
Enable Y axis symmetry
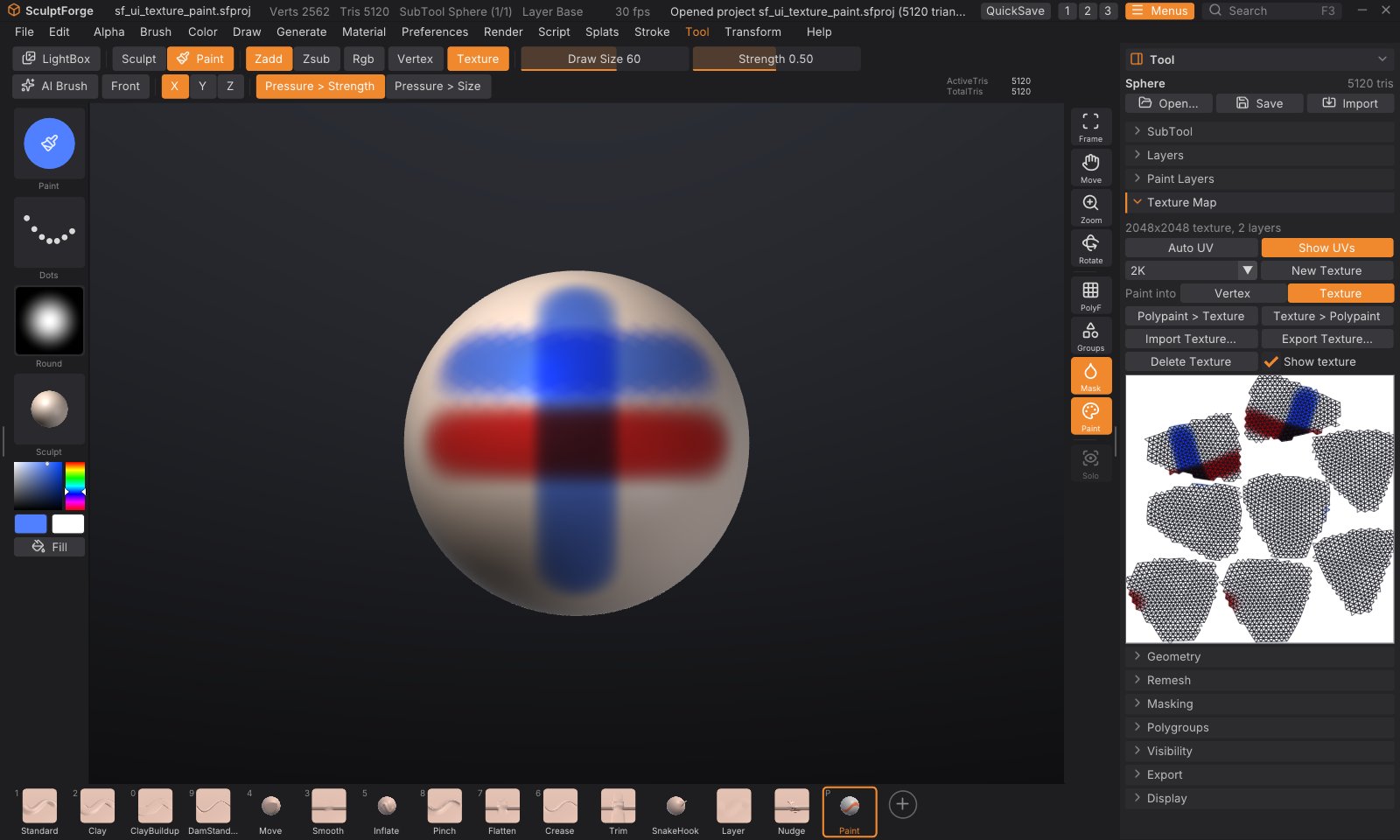pos(202,86)
